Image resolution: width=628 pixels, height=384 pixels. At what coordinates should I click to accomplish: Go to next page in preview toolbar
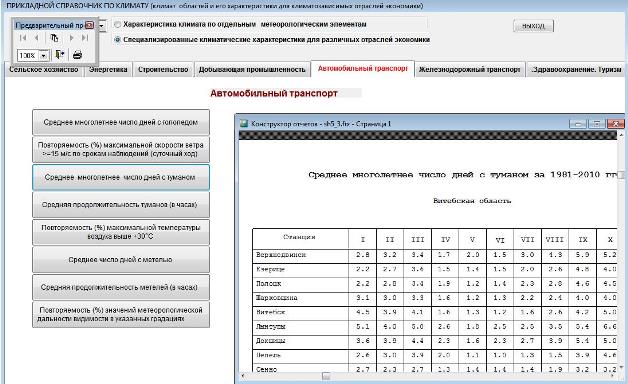coord(71,38)
